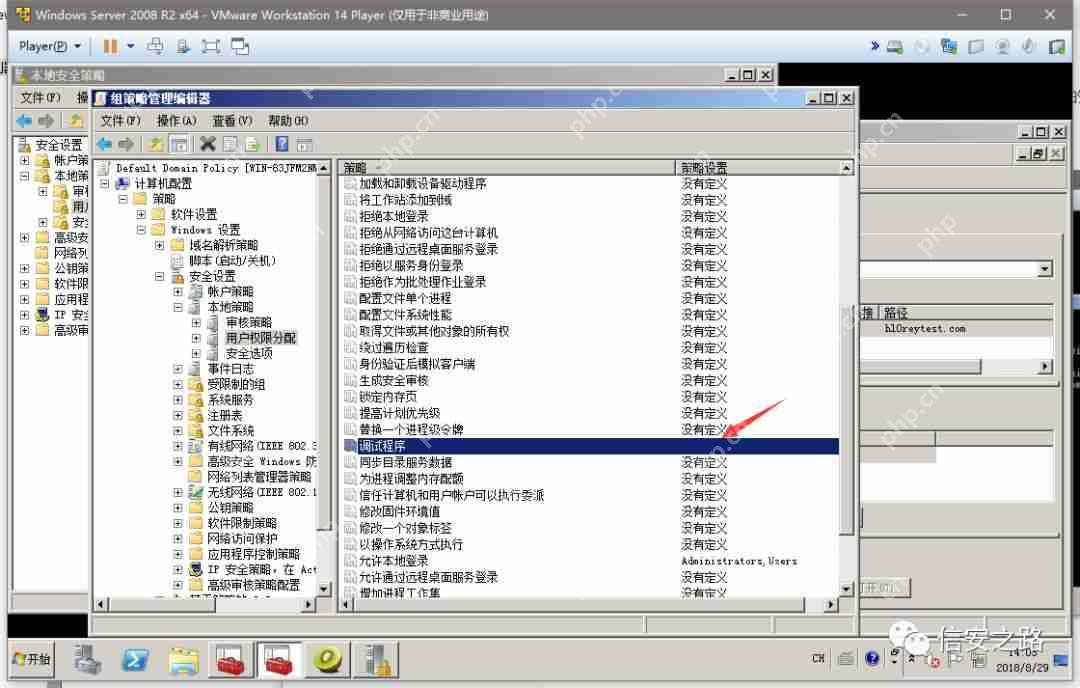Toggle console tree show/hide toolbar icon
Image resolution: width=1080 pixels, height=688 pixels.
179,144
